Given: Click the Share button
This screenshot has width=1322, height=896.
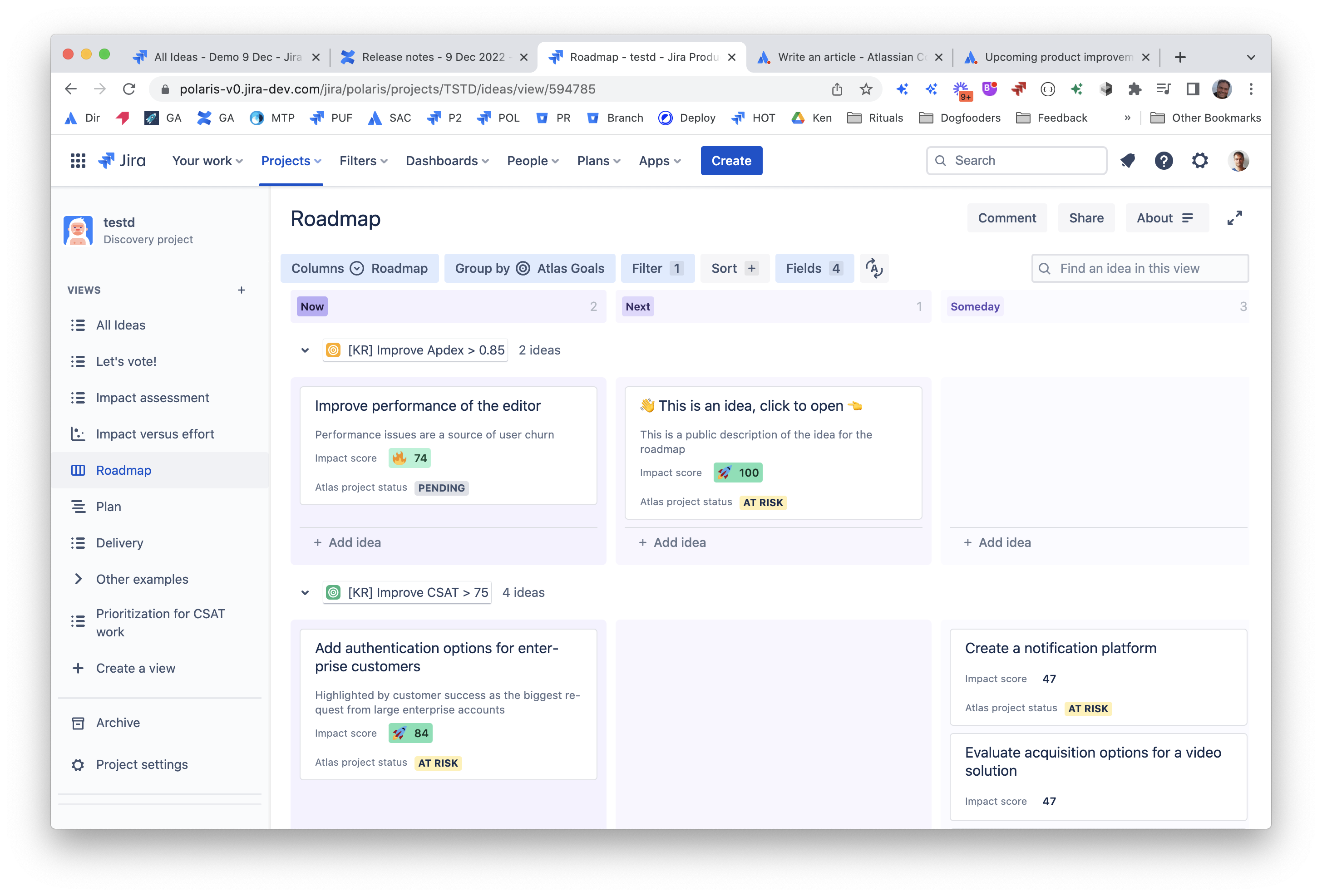Looking at the screenshot, I should (1085, 218).
